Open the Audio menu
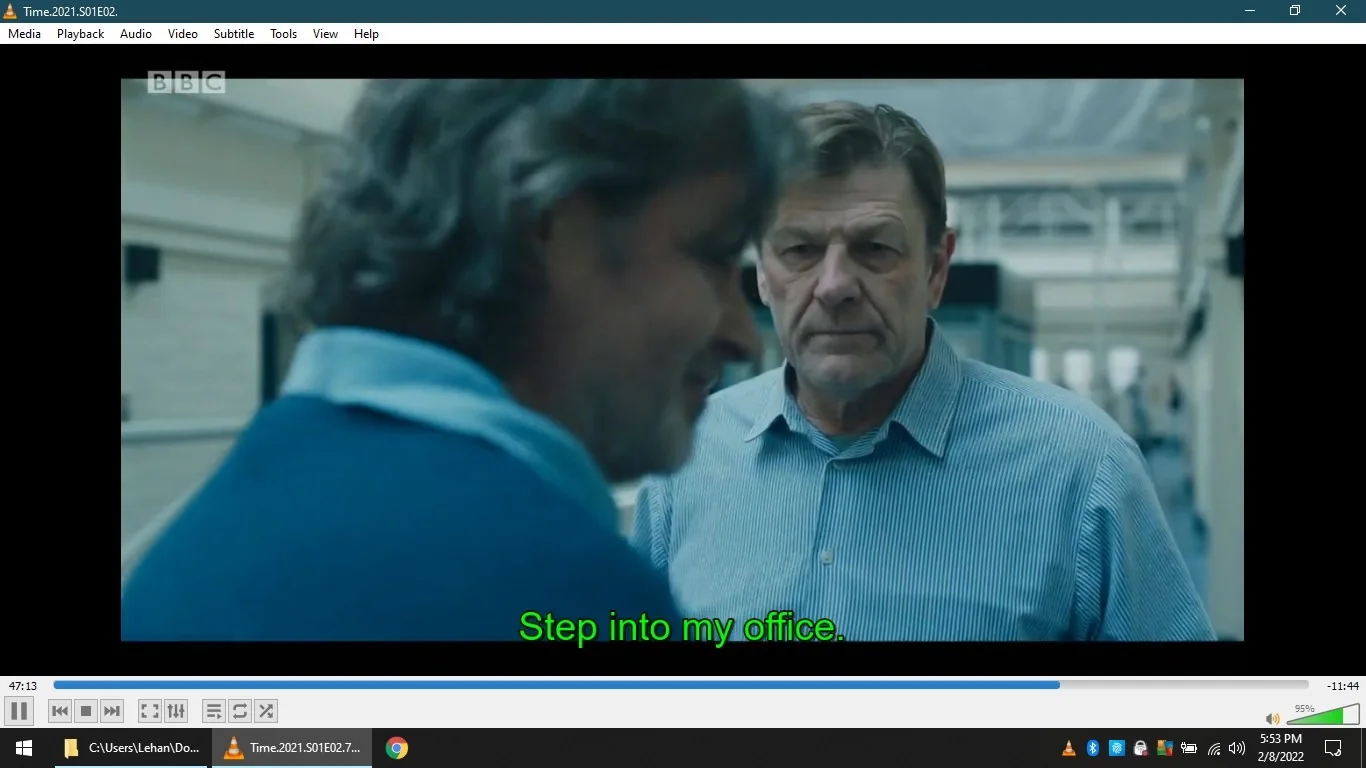The width and height of the screenshot is (1366, 768). pos(136,34)
